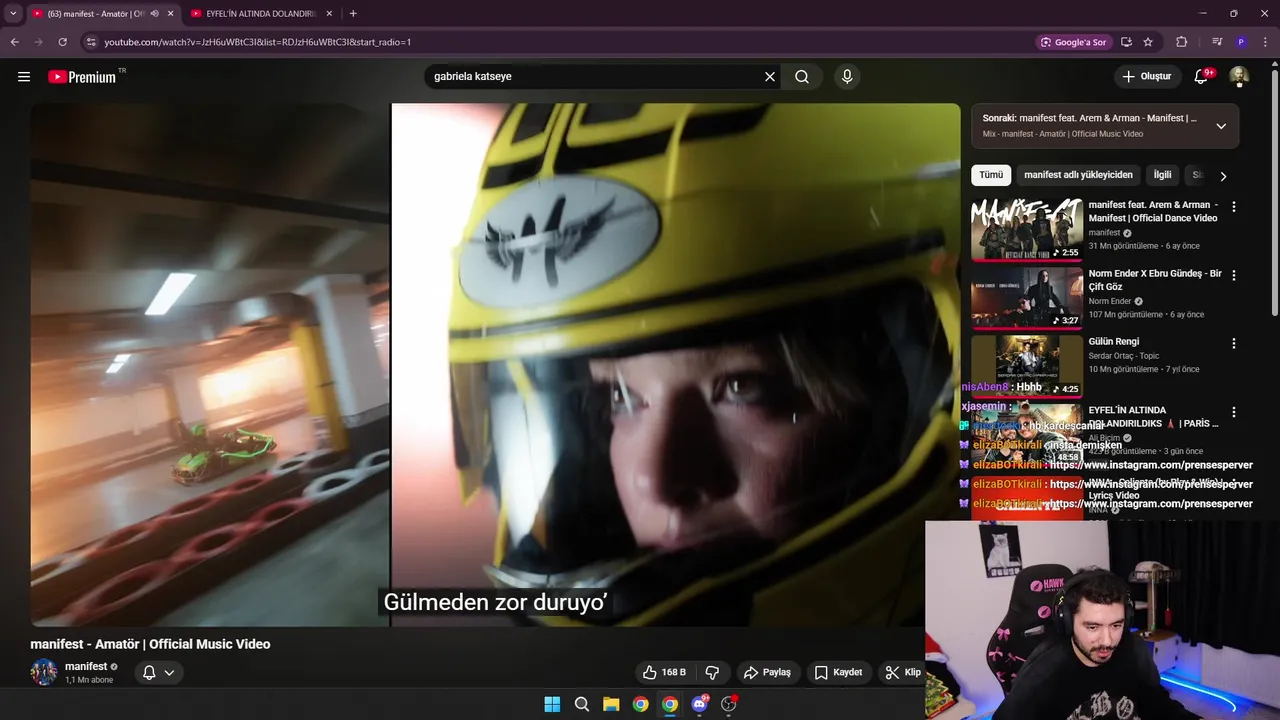1280x720 pixels.
Task: Click the search magnifier button
Action: 802,77
